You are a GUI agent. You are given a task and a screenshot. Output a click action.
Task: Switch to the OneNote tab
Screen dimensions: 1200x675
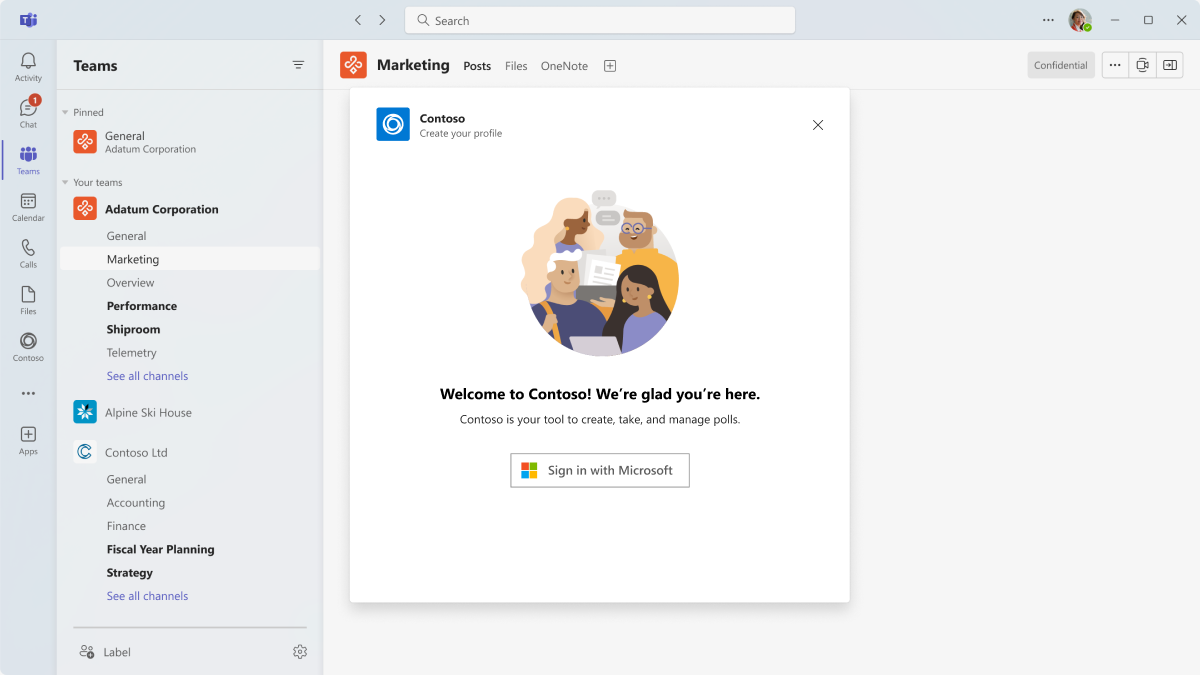click(564, 66)
